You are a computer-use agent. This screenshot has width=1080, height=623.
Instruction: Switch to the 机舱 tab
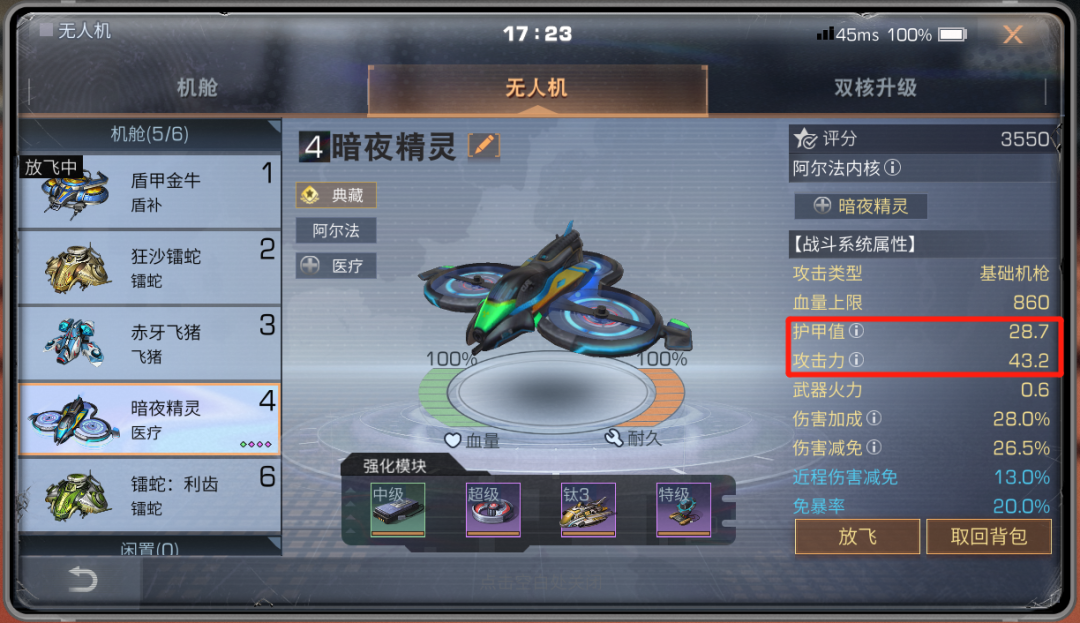pyautogui.click(x=197, y=88)
